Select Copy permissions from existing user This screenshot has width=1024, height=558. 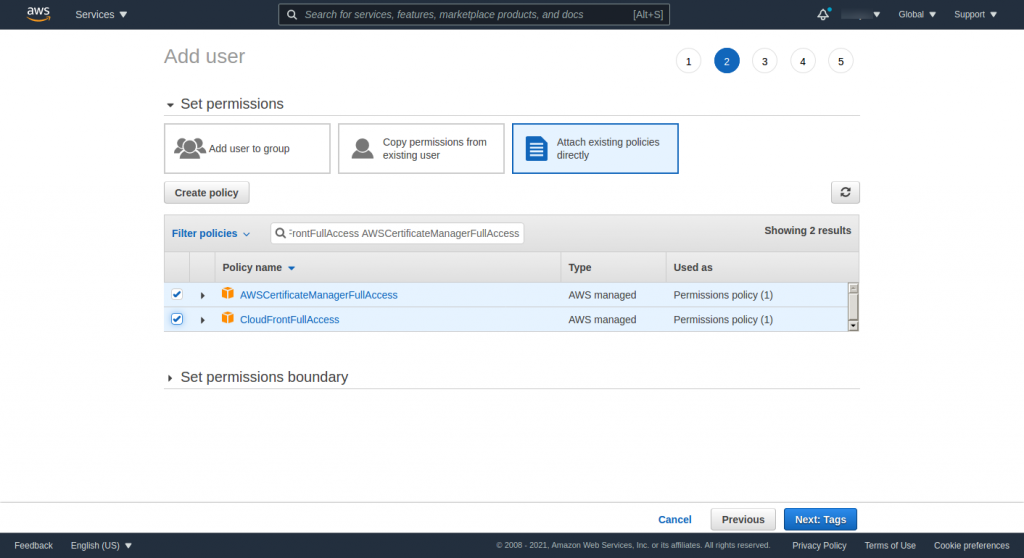coord(421,148)
